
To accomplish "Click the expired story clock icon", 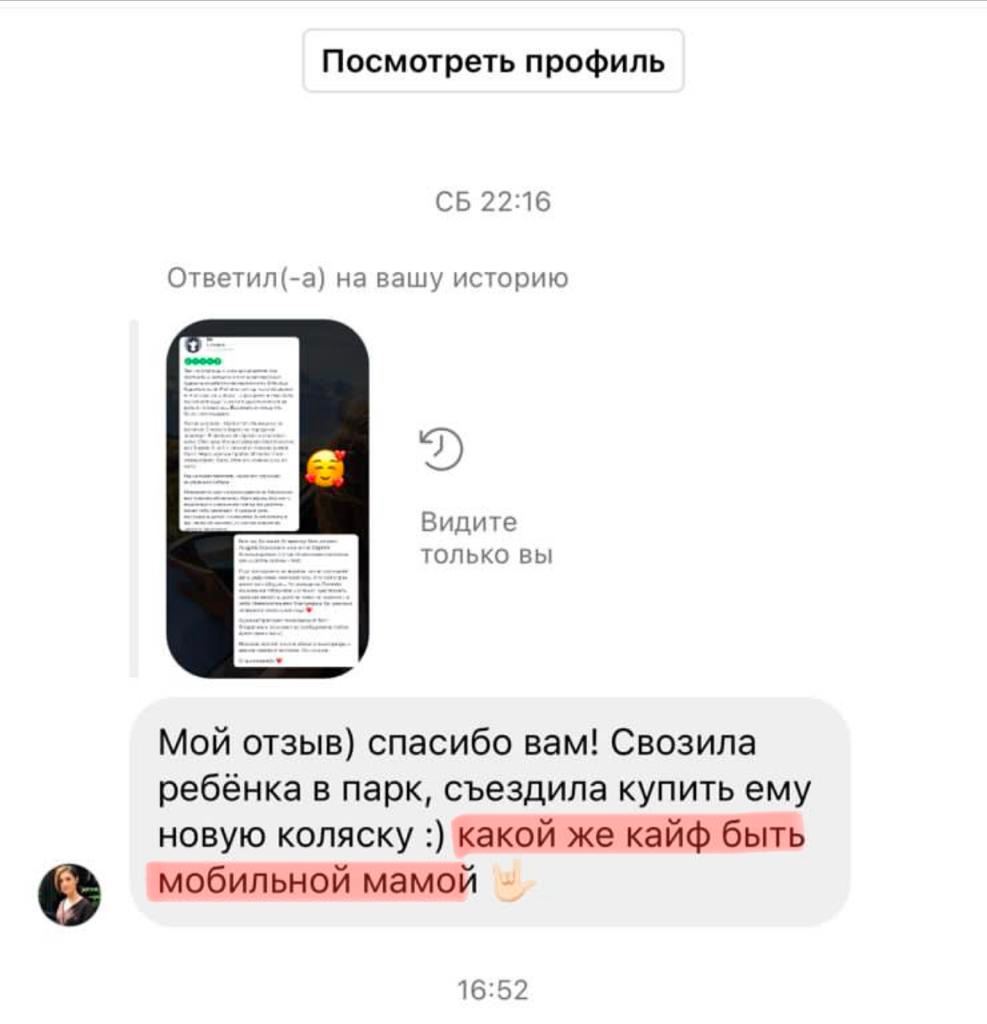I will click(441, 449).
